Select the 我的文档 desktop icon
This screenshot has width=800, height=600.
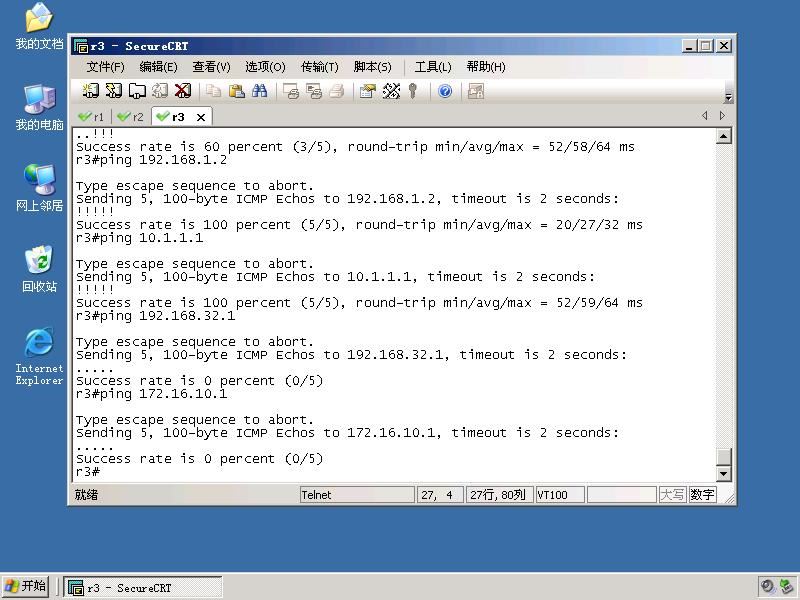pos(39,27)
